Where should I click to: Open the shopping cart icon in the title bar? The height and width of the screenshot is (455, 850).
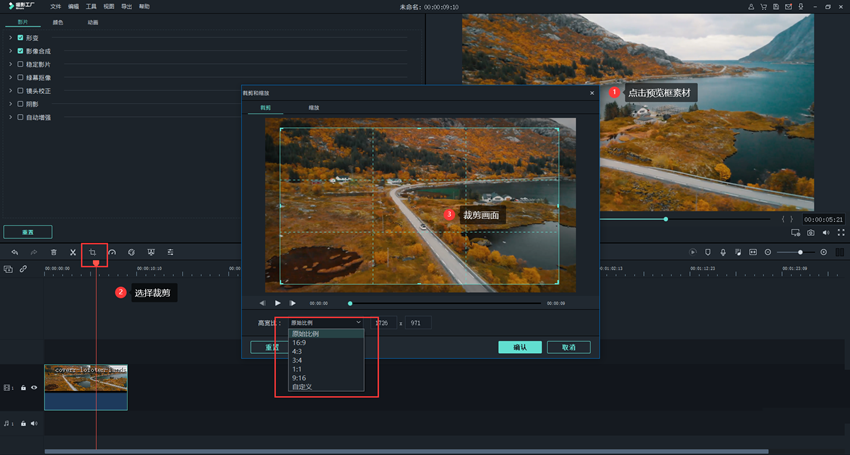[x=763, y=7]
